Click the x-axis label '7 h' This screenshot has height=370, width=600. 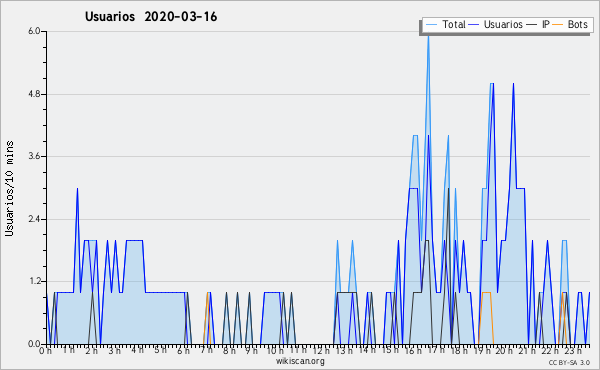pos(206,350)
